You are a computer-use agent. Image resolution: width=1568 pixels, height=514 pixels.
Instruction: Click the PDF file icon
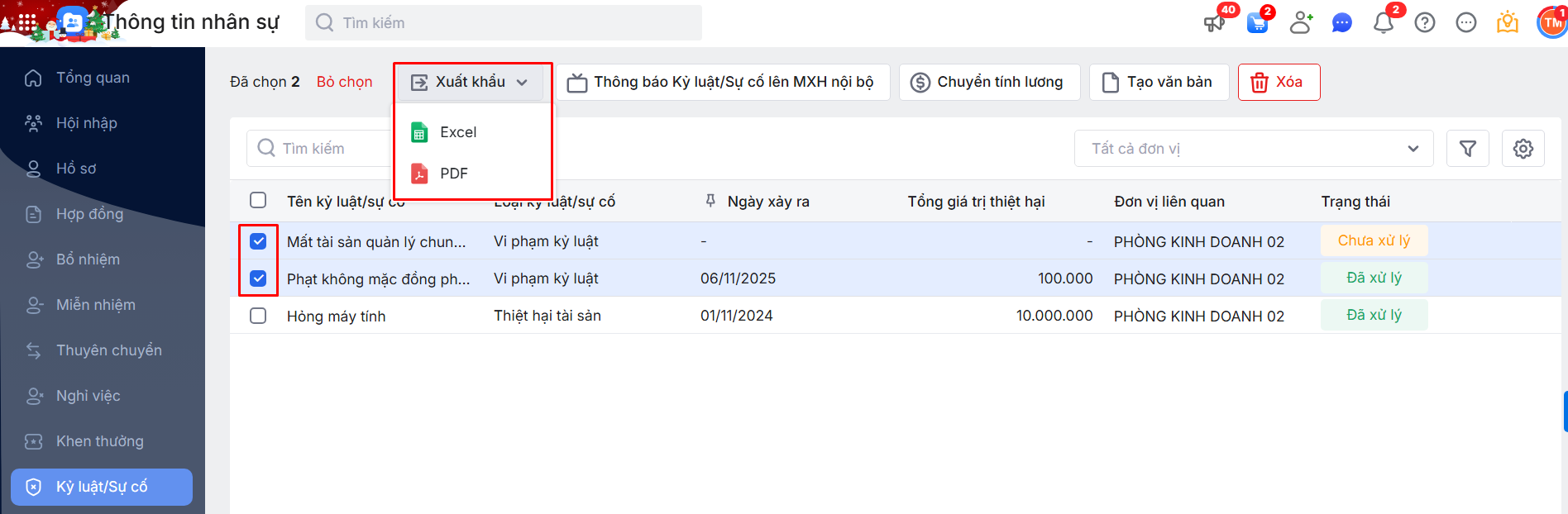click(x=420, y=174)
